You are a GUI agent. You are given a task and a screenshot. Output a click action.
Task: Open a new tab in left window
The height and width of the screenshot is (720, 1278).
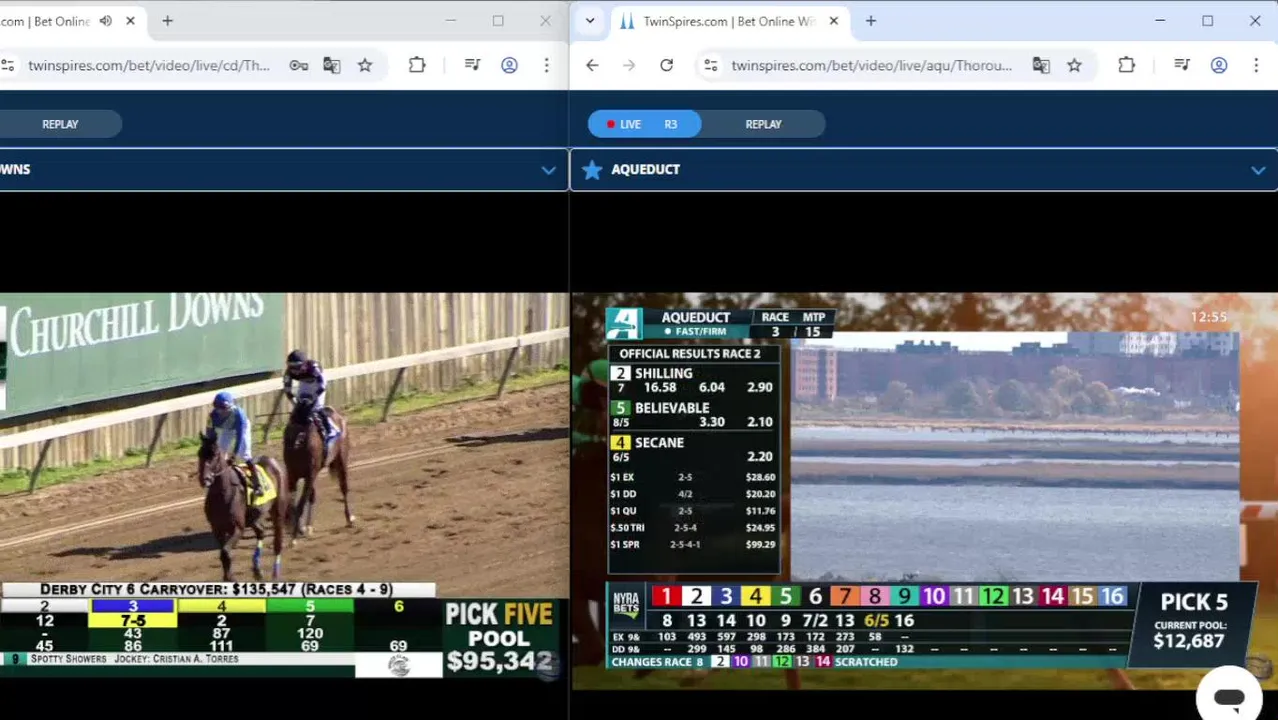click(x=167, y=21)
